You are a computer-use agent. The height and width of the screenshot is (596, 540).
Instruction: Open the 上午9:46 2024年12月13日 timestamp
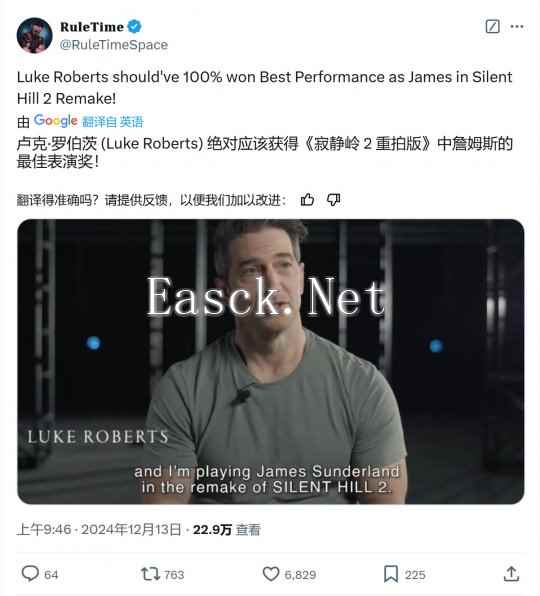pyautogui.click(x=99, y=529)
